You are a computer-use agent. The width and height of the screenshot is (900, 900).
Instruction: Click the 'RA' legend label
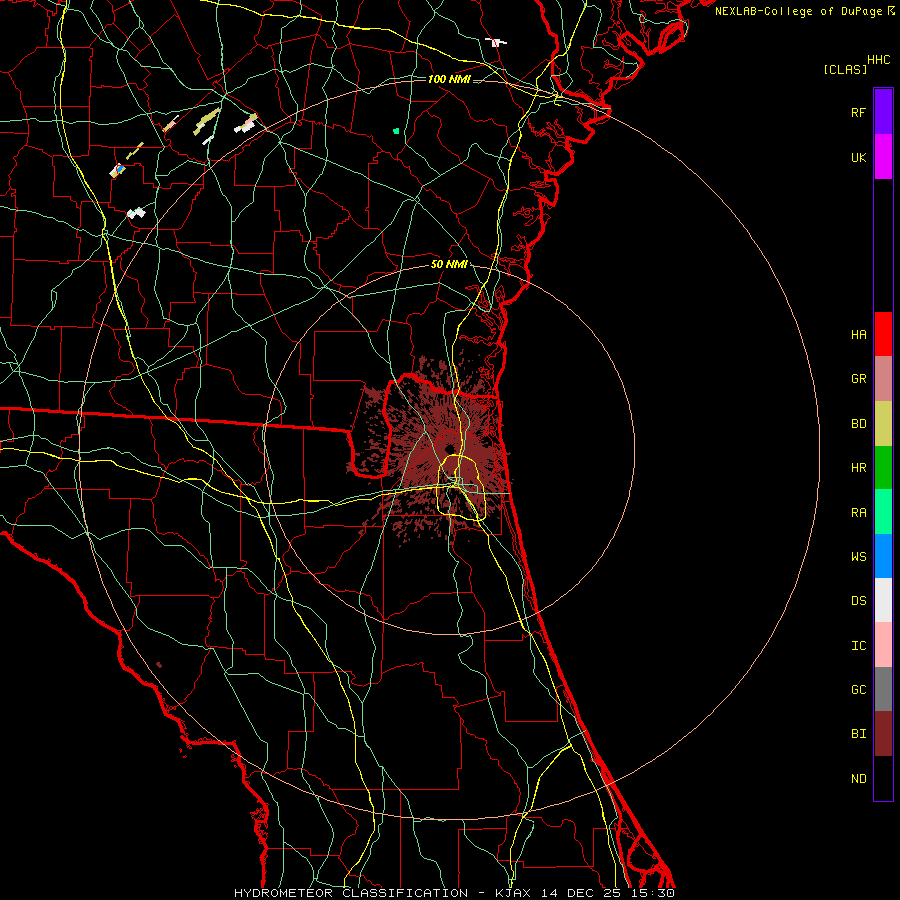point(858,513)
